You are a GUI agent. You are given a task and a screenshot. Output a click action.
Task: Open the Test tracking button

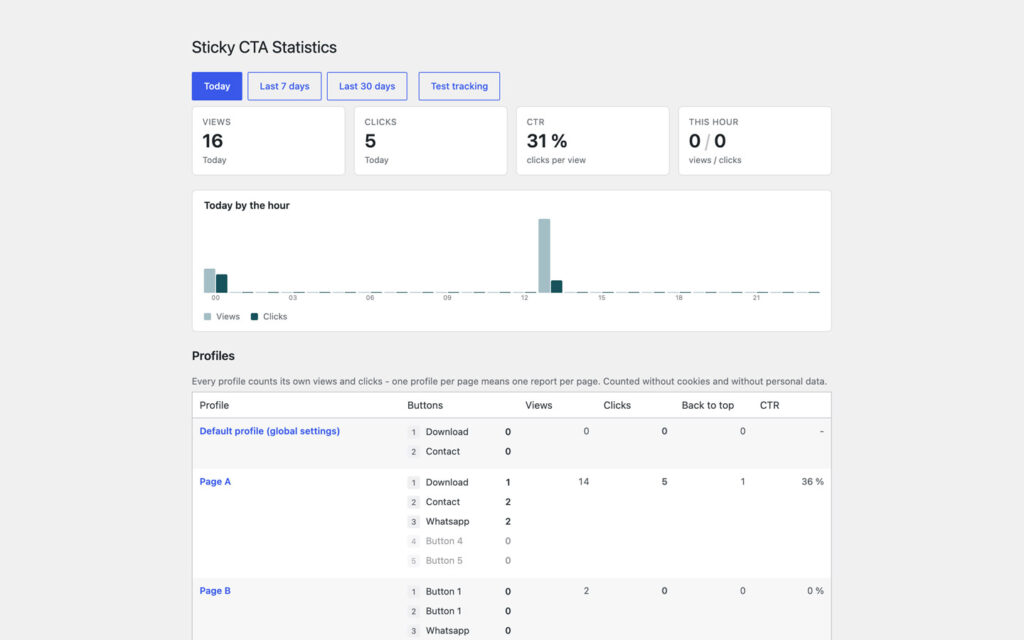(459, 86)
